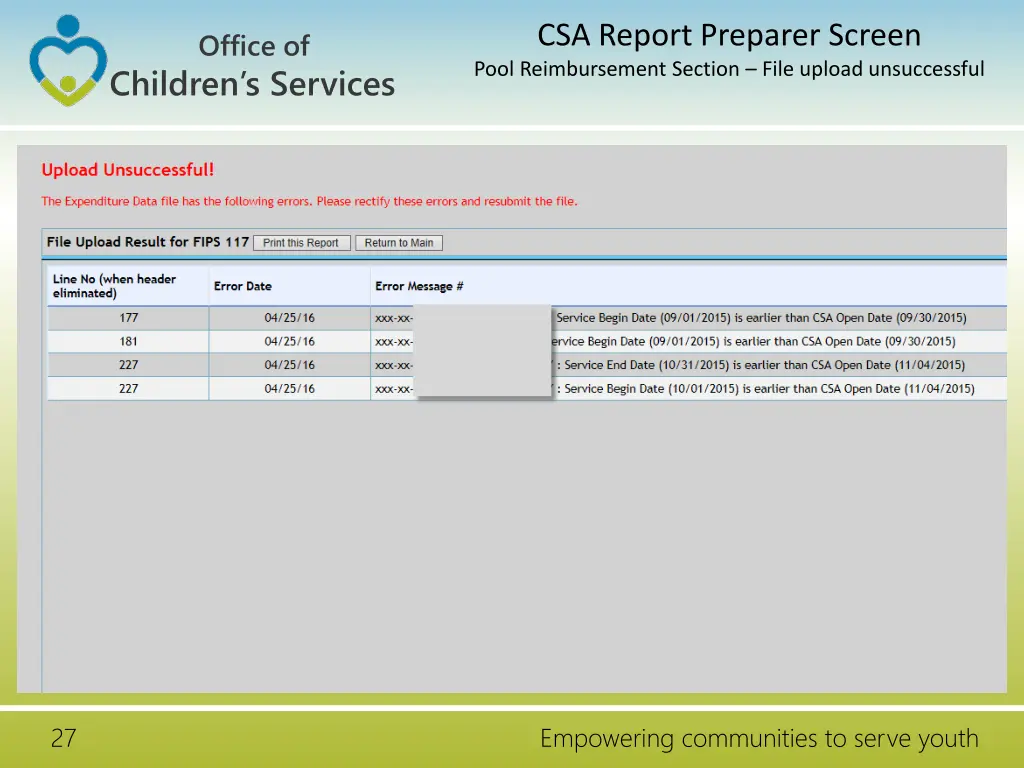Click the Return to Main button
Image resolution: width=1024 pixels, height=768 pixels.
coord(399,243)
